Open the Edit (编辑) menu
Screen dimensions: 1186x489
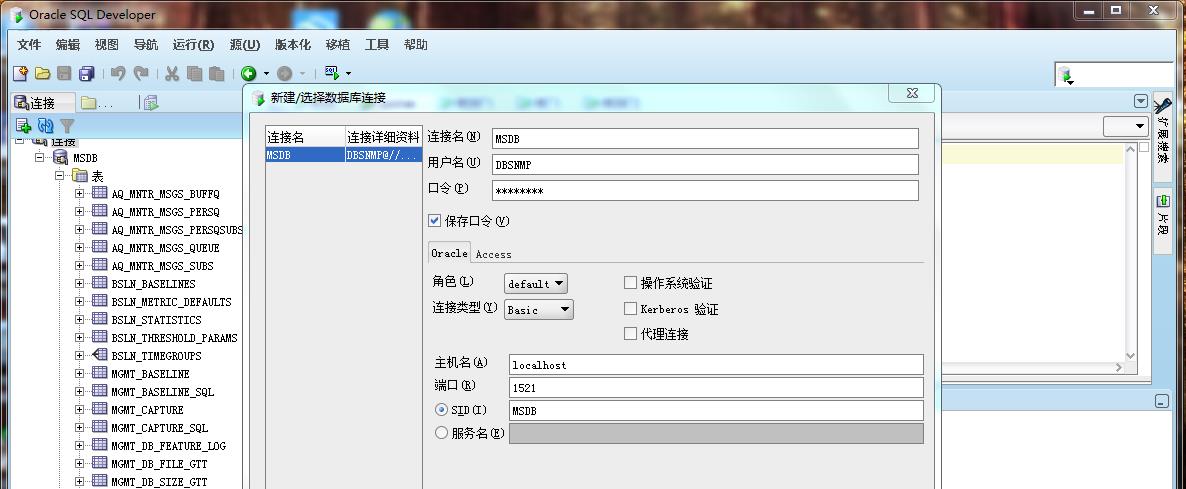coord(67,45)
